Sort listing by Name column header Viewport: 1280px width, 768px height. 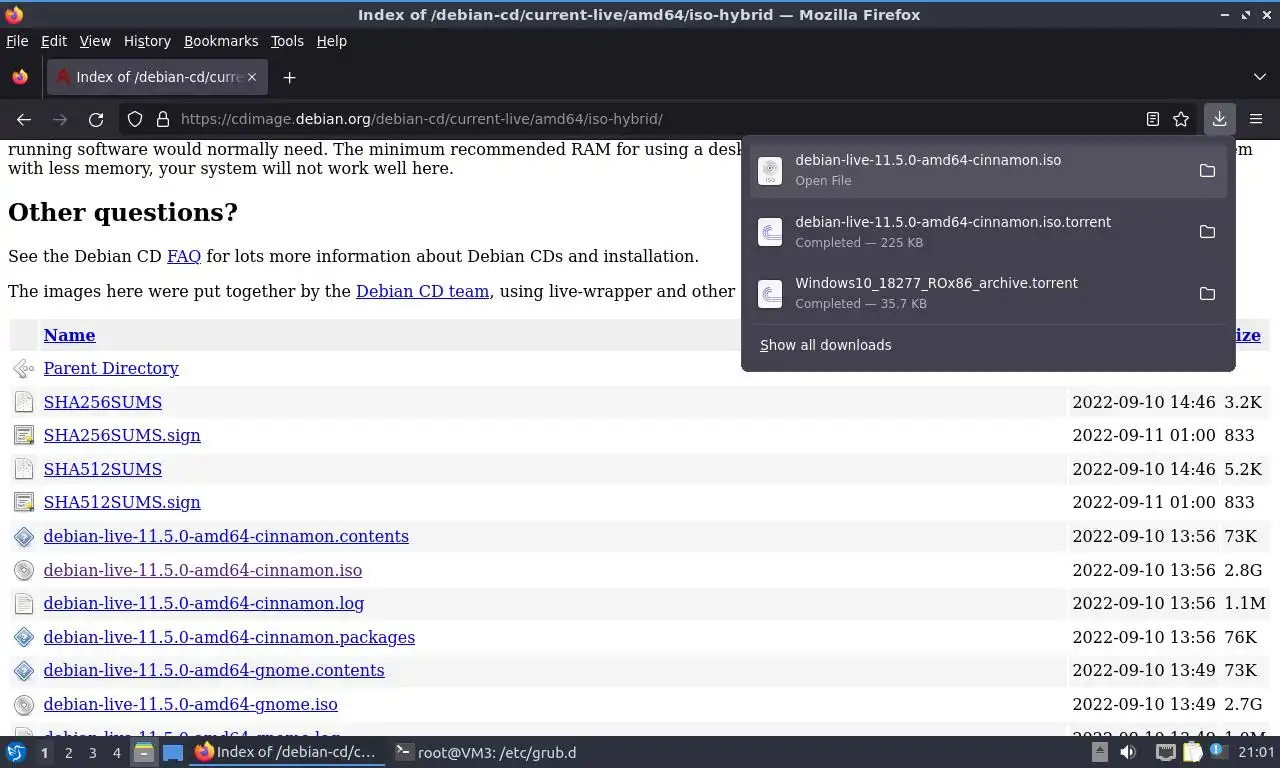(x=69, y=335)
